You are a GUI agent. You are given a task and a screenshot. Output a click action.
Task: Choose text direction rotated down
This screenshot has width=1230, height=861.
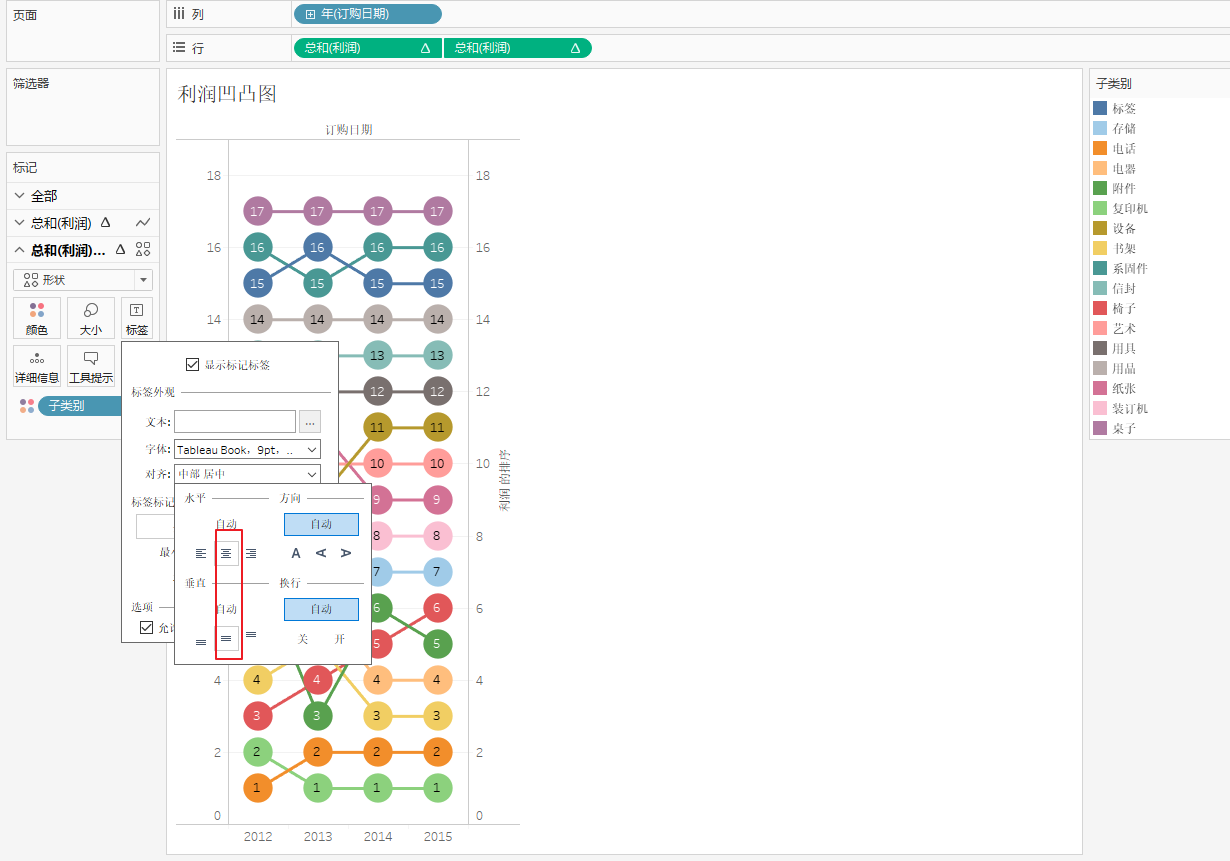346,553
